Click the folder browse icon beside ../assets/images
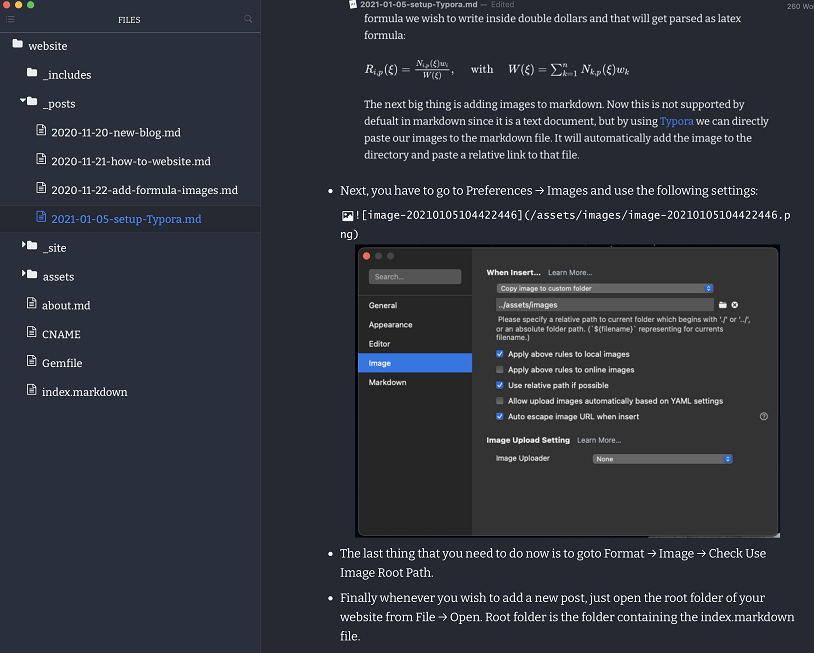This screenshot has width=814, height=653. click(722, 304)
